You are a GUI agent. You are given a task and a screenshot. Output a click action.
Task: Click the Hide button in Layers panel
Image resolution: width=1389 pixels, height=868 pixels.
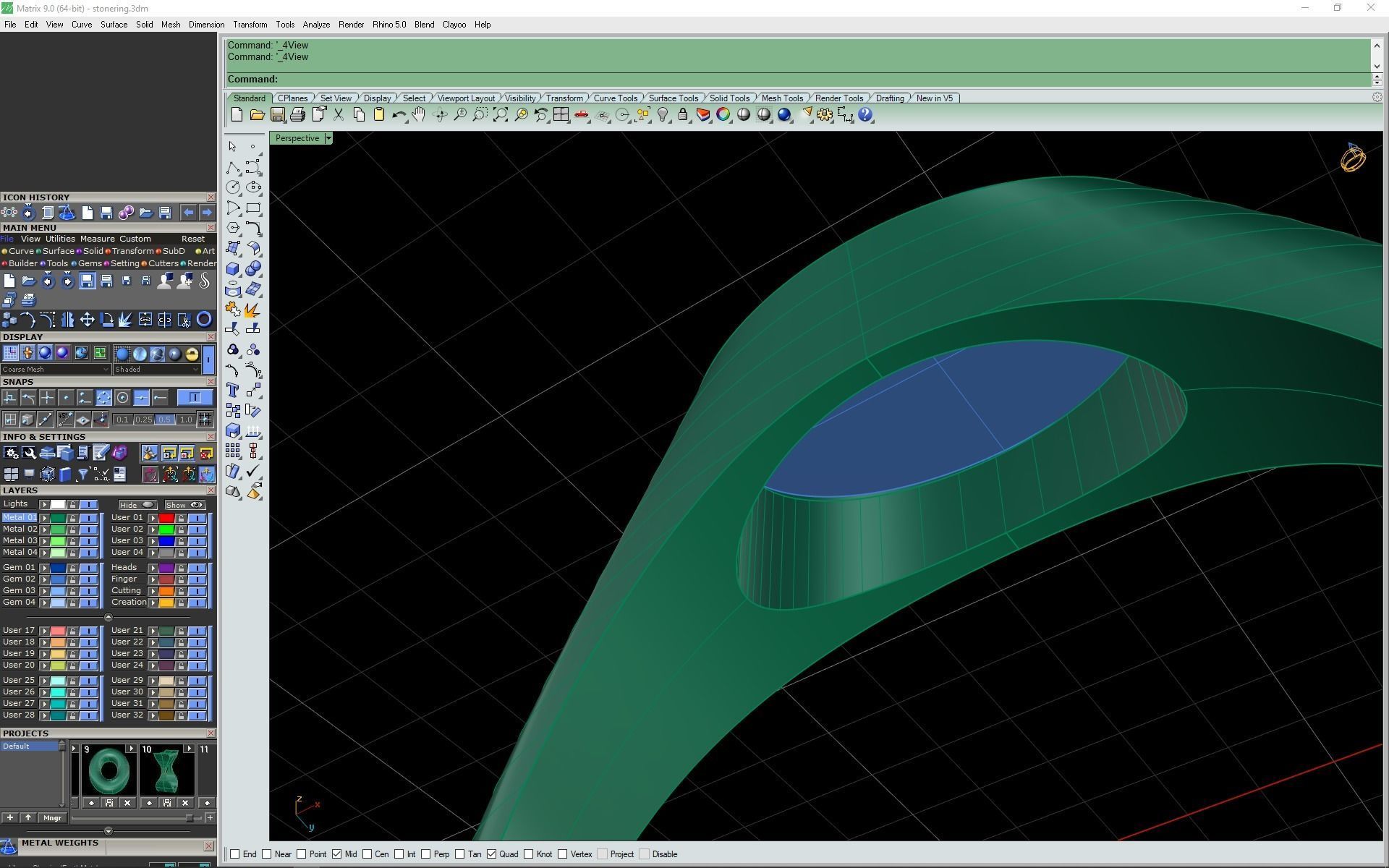tap(137, 505)
